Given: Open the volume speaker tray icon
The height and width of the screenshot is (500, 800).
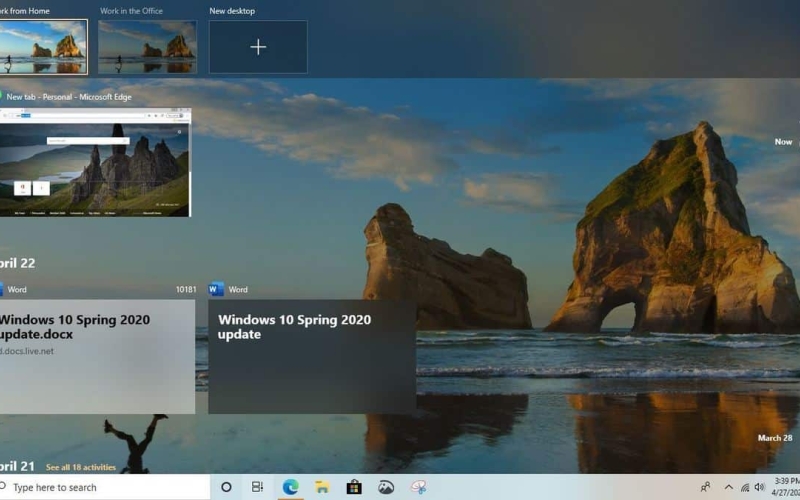Looking at the screenshot, I should pos(760,487).
